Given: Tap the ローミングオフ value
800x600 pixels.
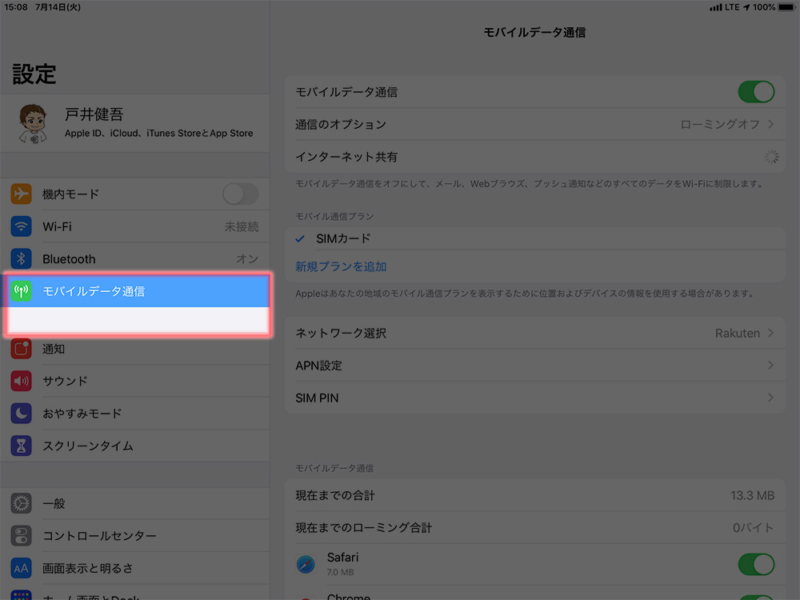Looking at the screenshot, I should pyautogui.click(x=719, y=124).
